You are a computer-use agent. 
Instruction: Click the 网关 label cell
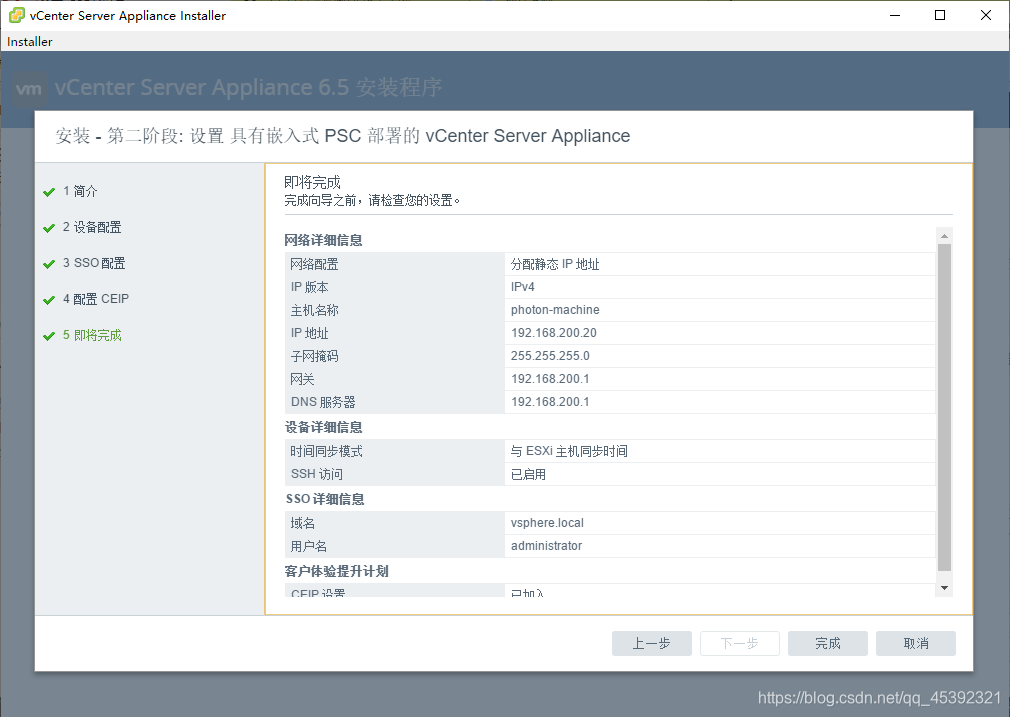395,379
